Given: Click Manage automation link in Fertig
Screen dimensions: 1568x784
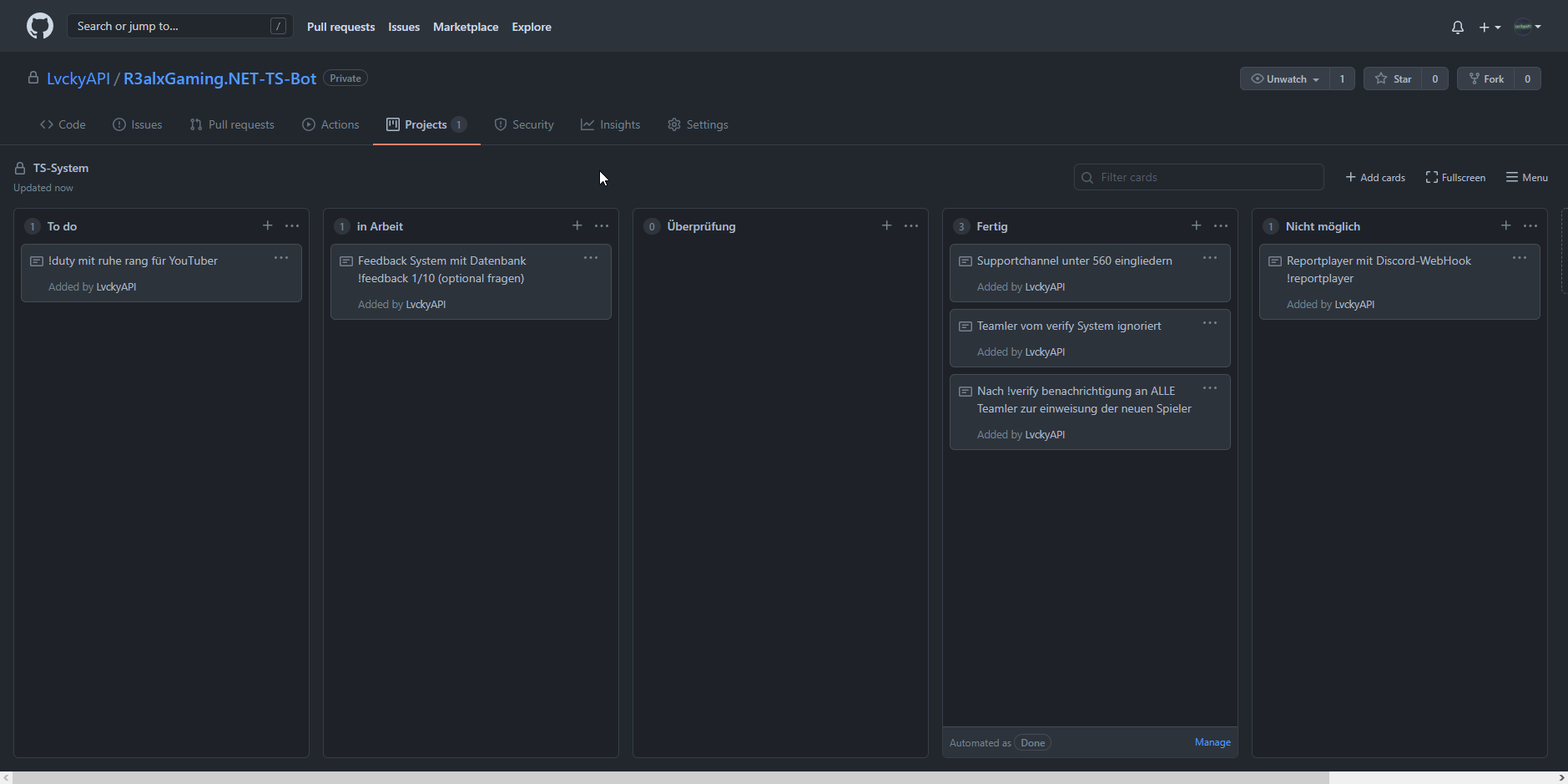Looking at the screenshot, I should (1212, 742).
